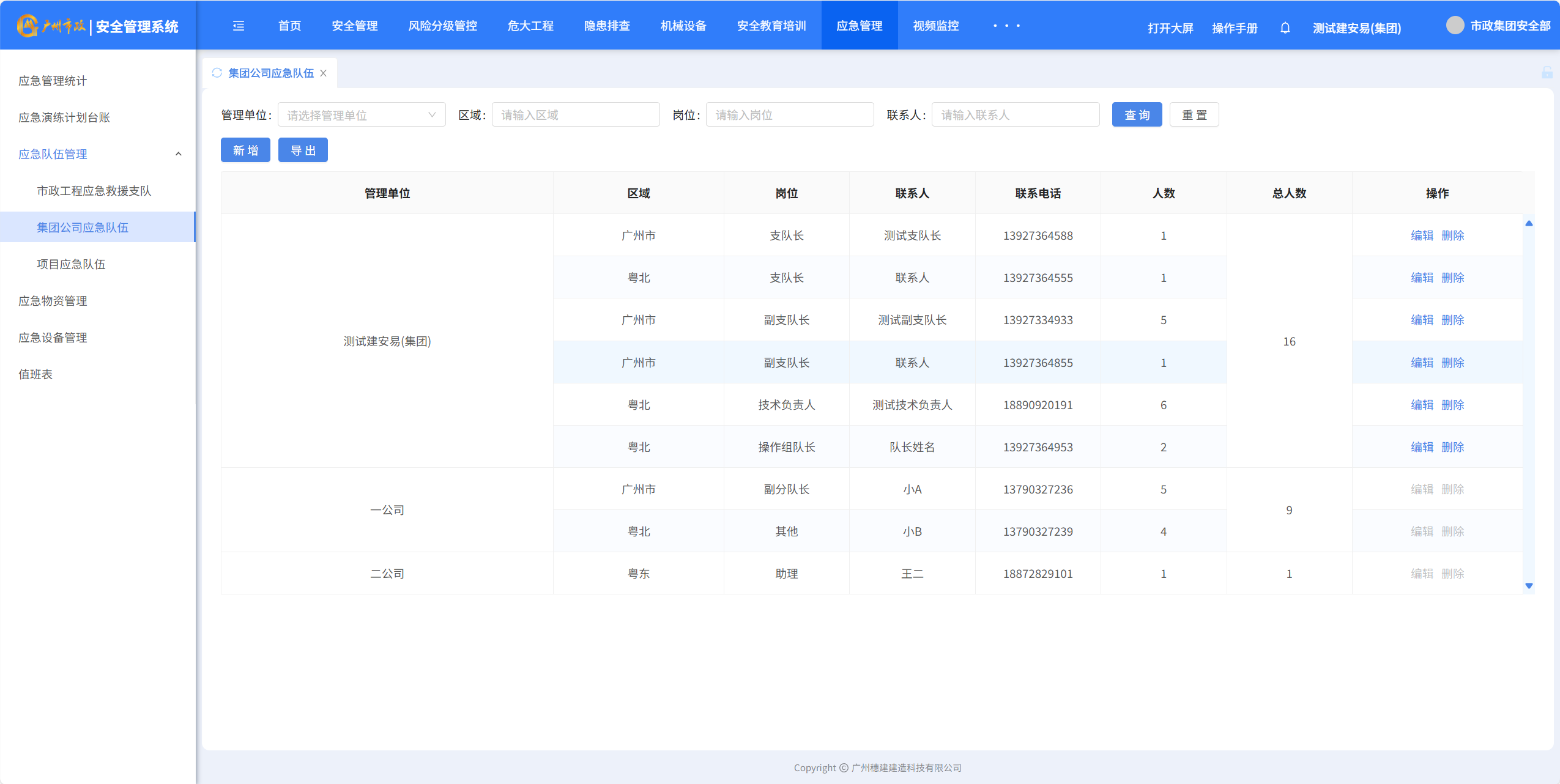1560x784 pixels.
Task: Collapse the sidebar with the menu fold icon
Action: [x=239, y=26]
